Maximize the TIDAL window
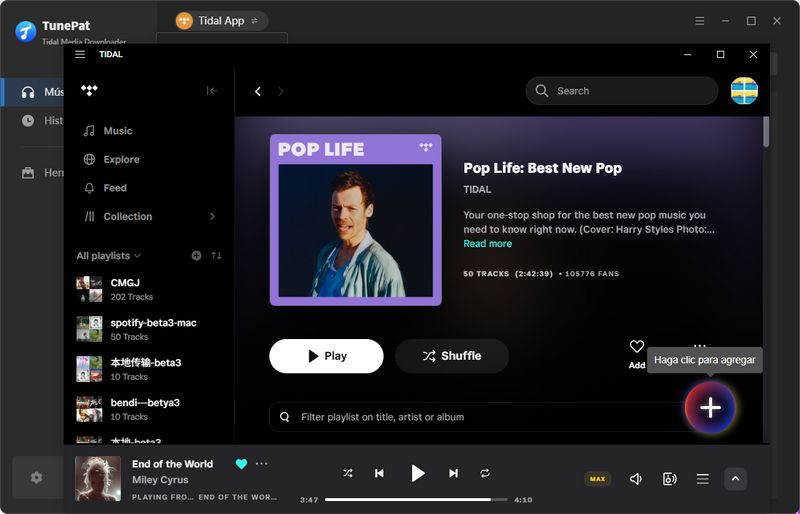This screenshot has height=514, width=800. (720, 54)
